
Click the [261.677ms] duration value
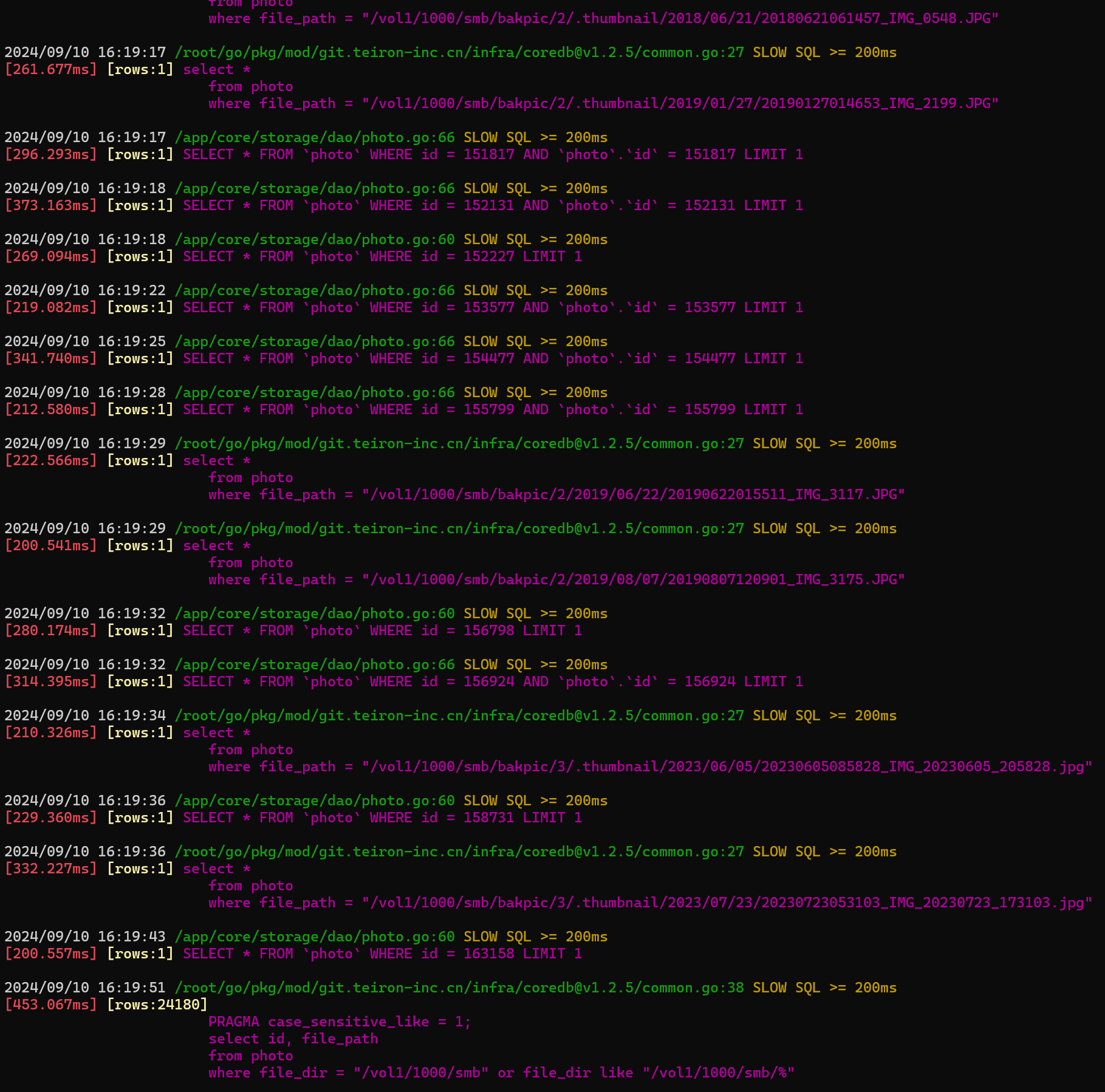(x=50, y=69)
